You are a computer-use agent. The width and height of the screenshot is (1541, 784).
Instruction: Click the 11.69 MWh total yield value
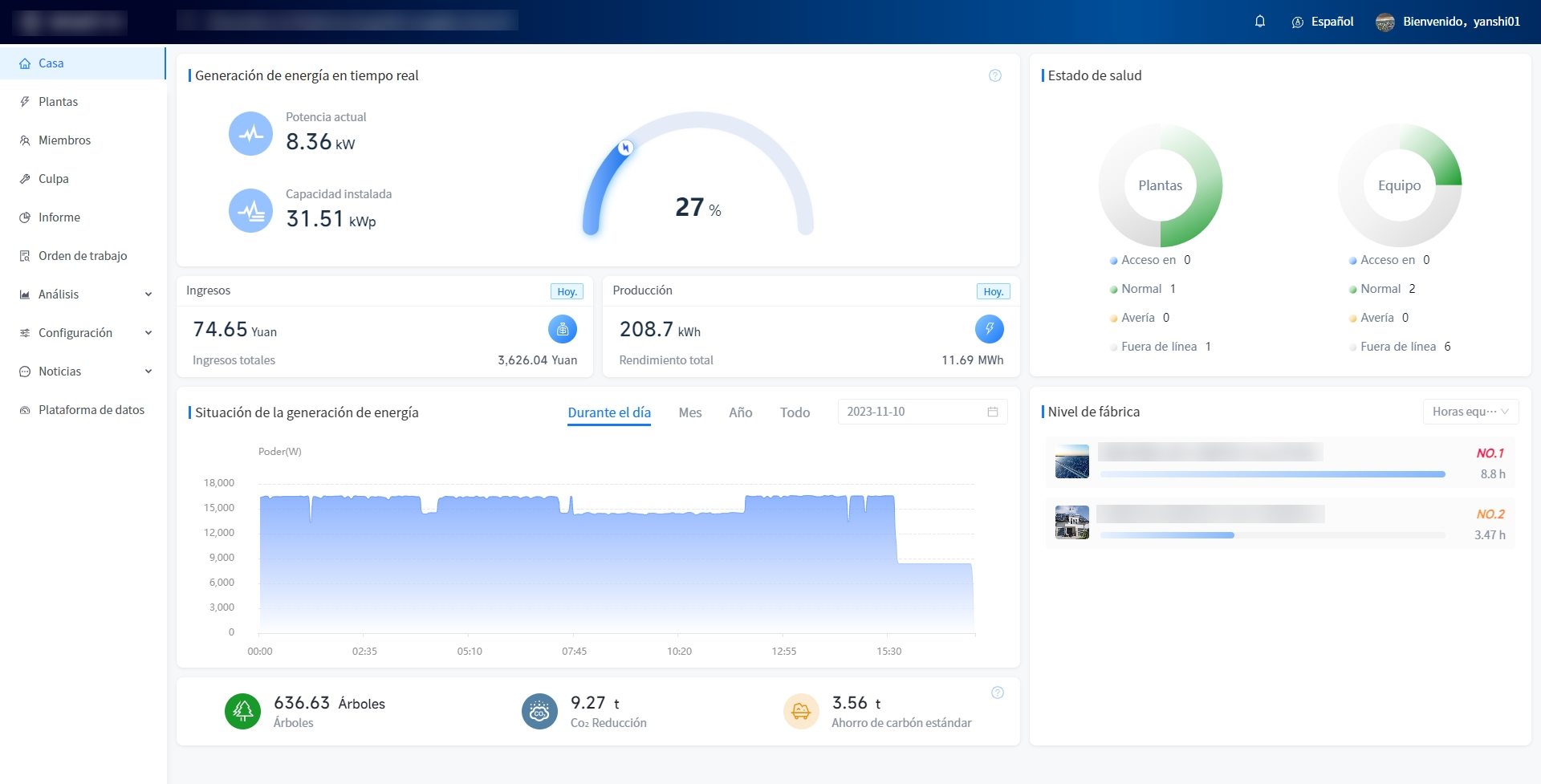(x=973, y=360)
